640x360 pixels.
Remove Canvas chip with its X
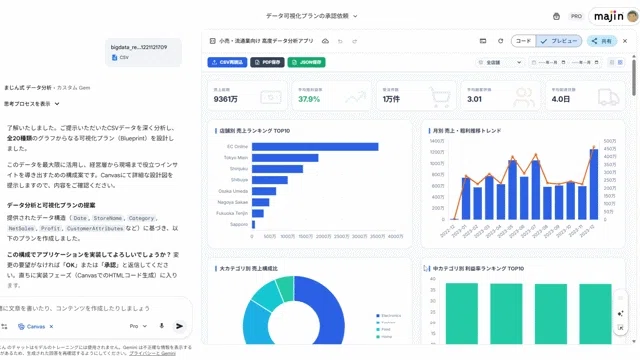51,327
